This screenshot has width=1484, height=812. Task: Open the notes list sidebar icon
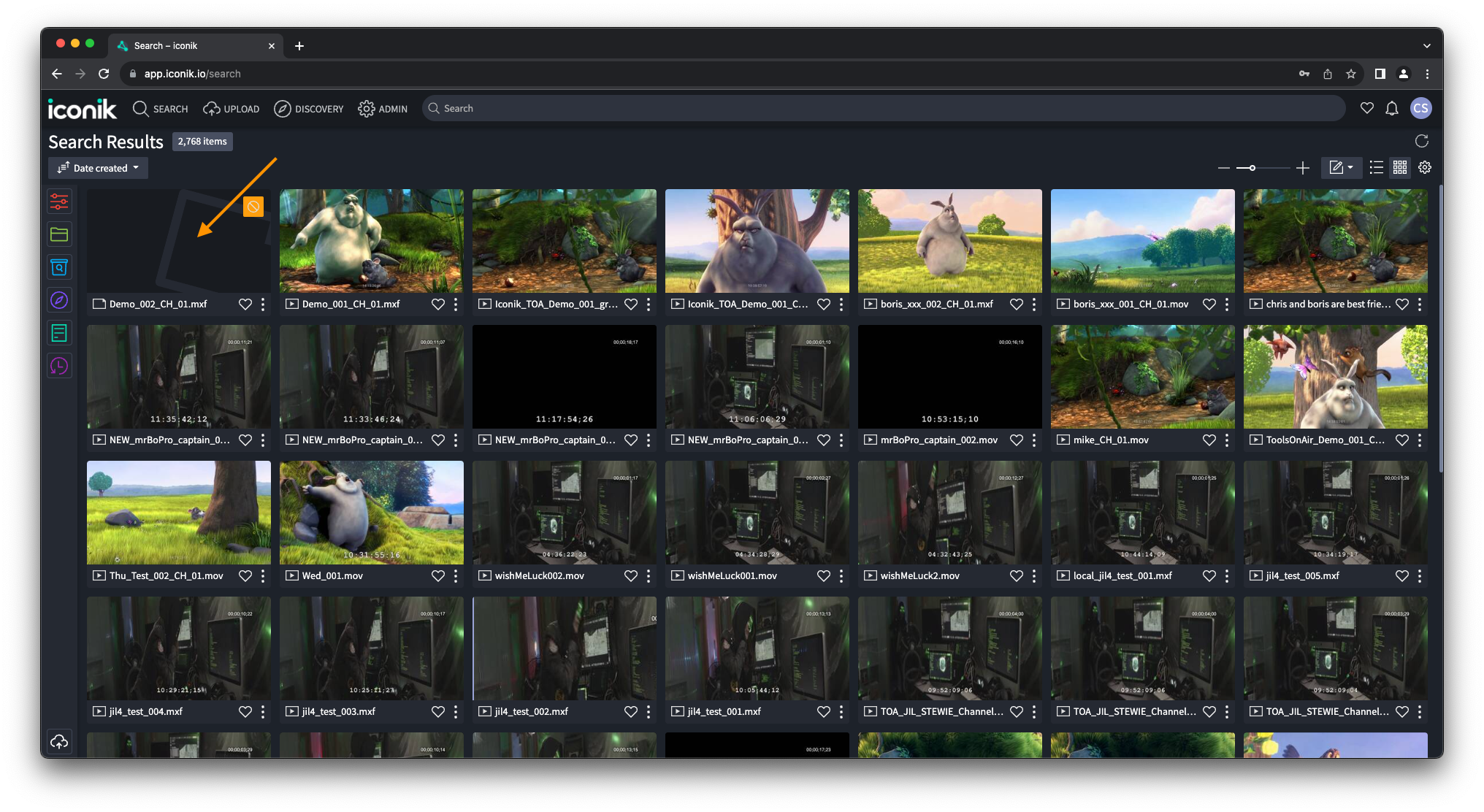tap(59, 333)
